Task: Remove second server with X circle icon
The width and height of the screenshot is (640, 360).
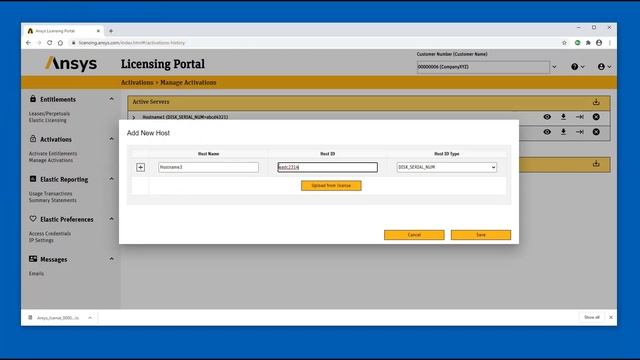Action: [596, 132]
